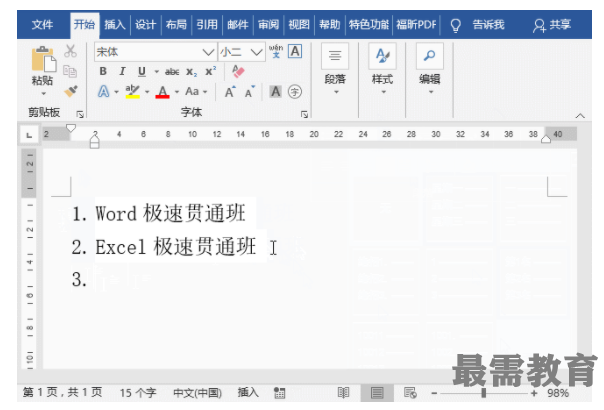Switch to the 福昕PDF tab
The image size is (604, 410).
416,25
